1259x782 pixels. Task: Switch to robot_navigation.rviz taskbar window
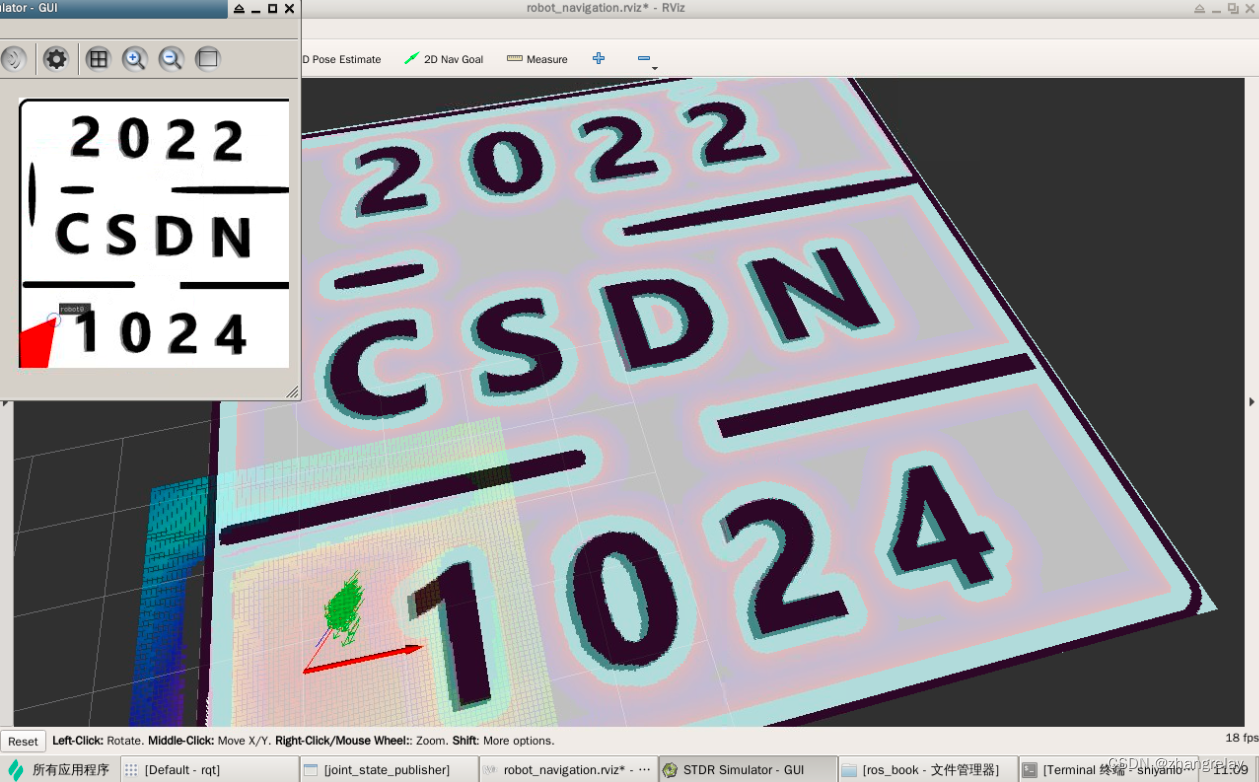(568, 770)
